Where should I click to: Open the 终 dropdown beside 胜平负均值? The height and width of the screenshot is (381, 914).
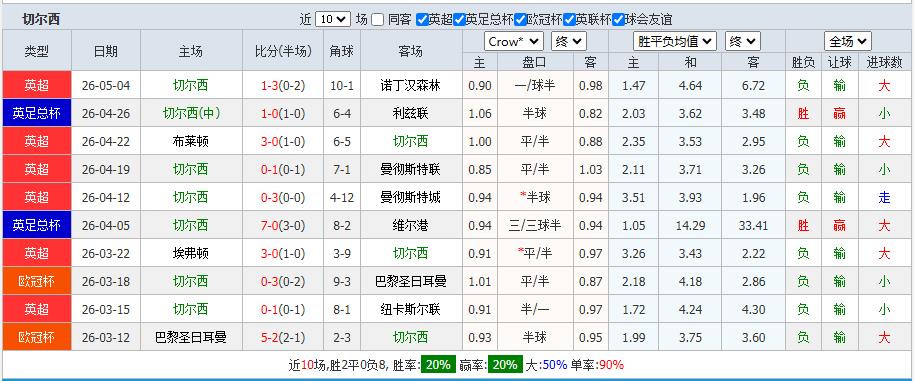tap(743, 41)
